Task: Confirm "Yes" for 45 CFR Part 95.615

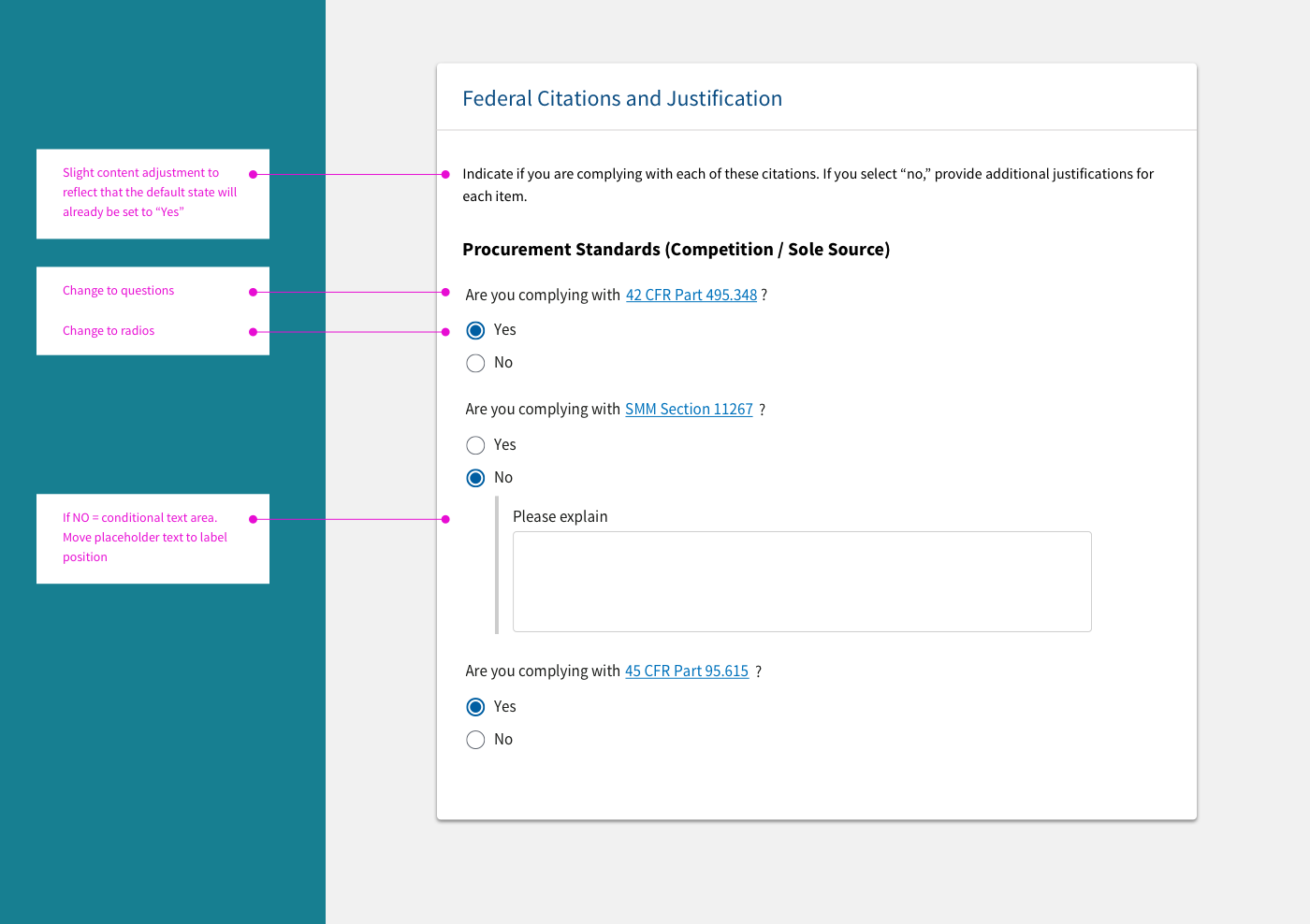Action: pos(475,707)
